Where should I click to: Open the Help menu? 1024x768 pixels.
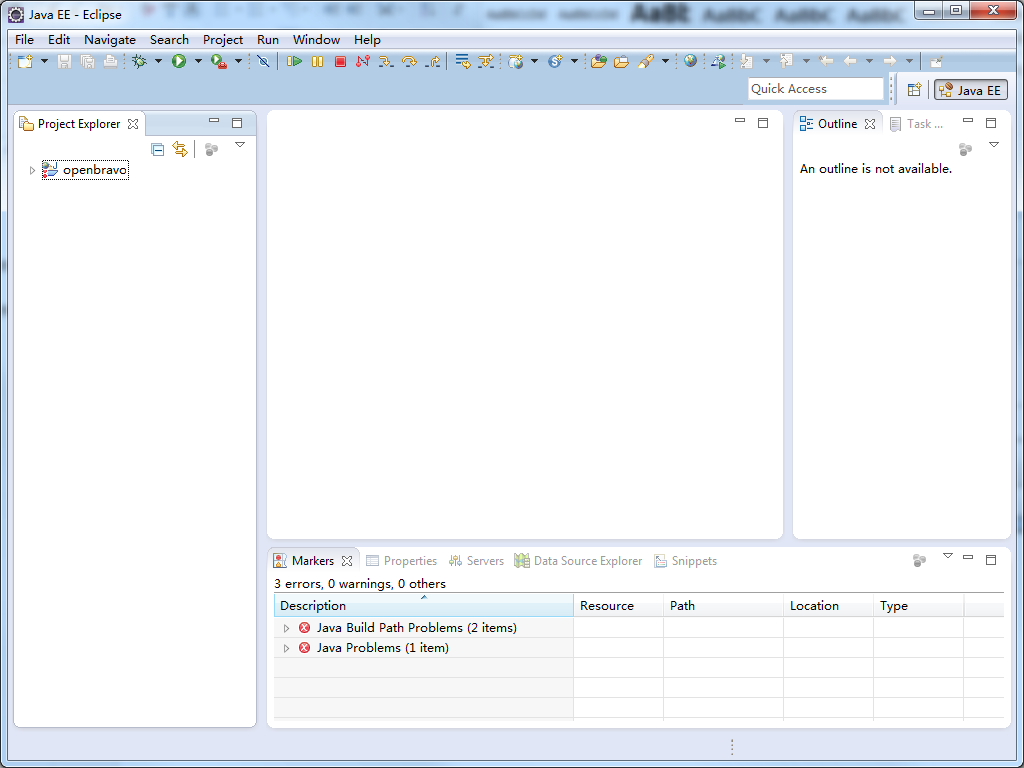coord(367,40)
